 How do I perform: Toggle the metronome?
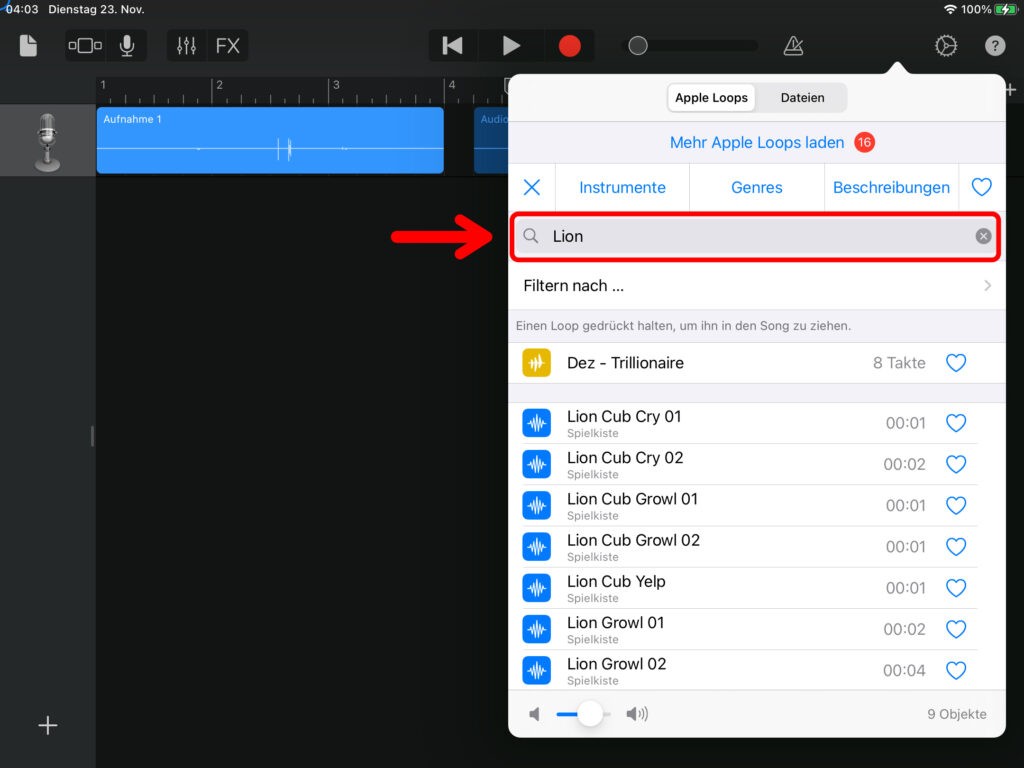[x=793, y=46]
